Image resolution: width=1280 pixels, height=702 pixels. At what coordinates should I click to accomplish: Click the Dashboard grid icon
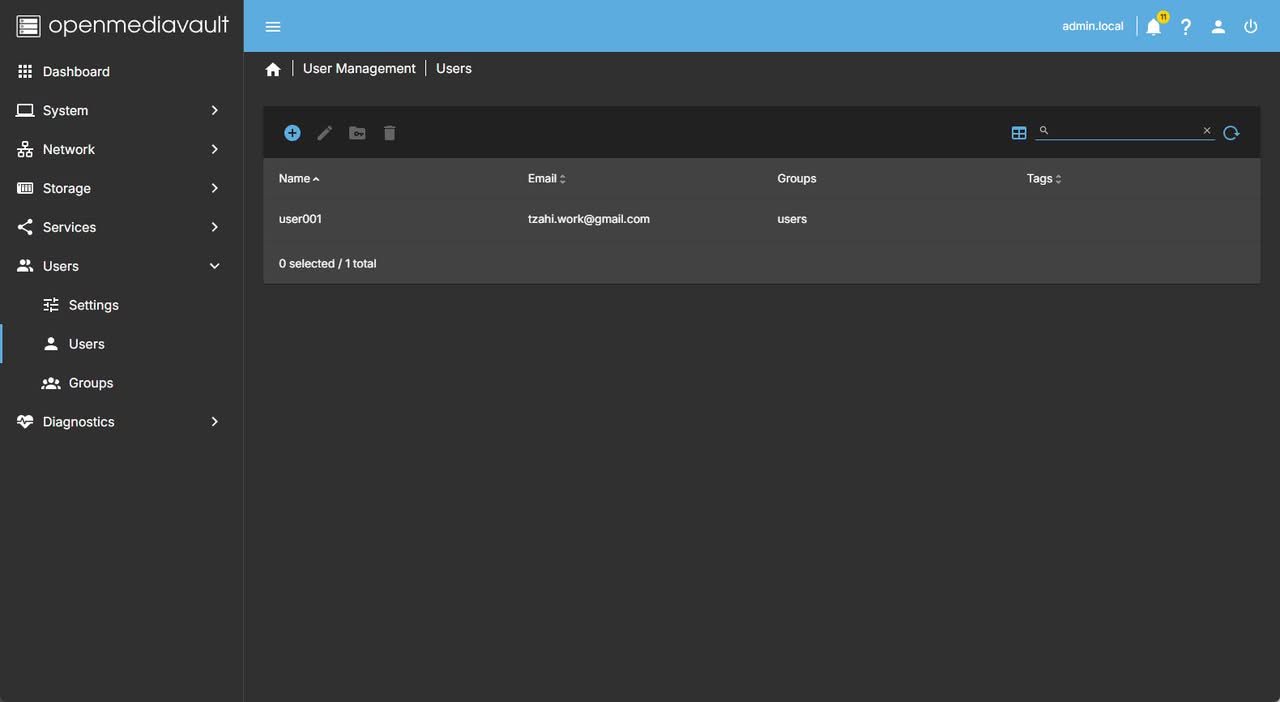click(x=25, y=72)
